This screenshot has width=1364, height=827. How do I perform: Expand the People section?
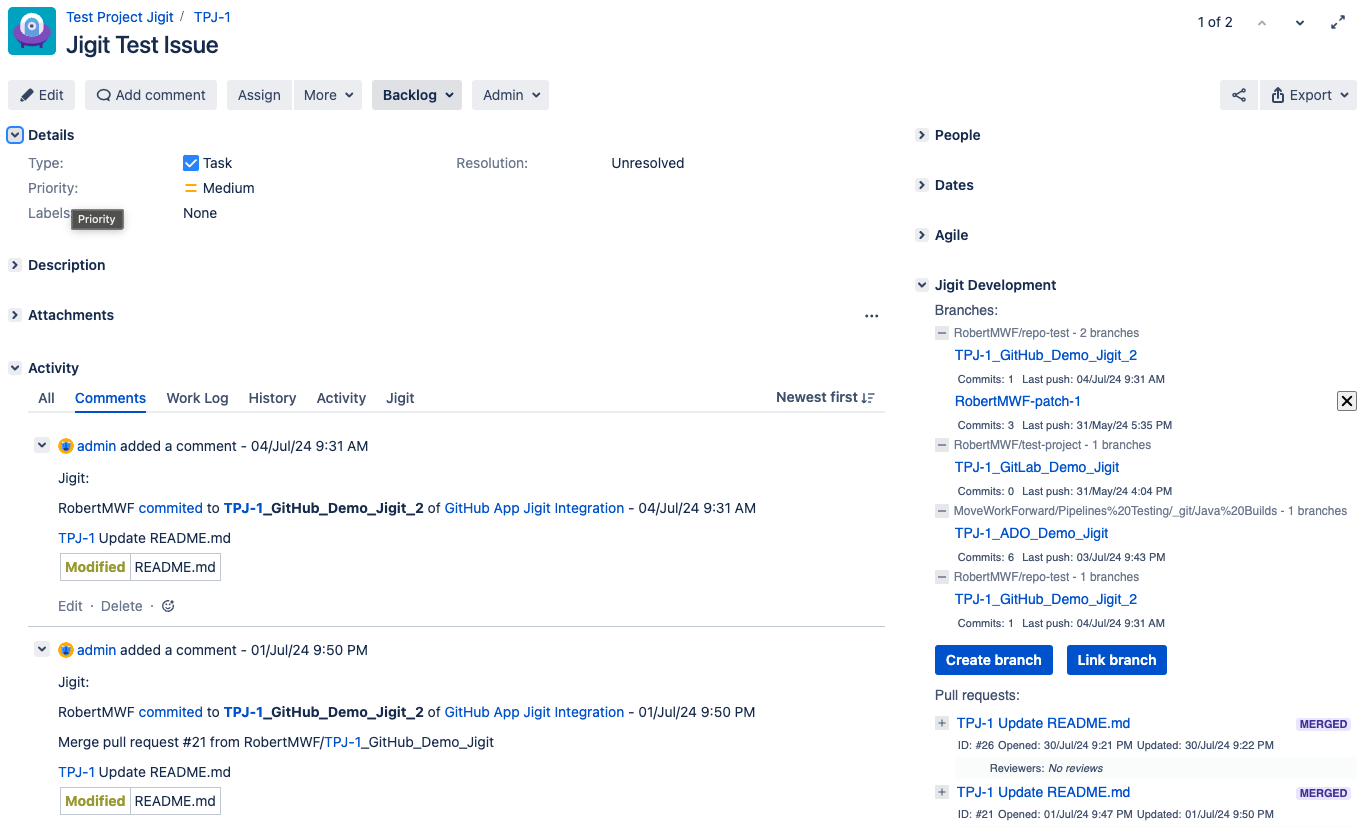pos(922,135)
